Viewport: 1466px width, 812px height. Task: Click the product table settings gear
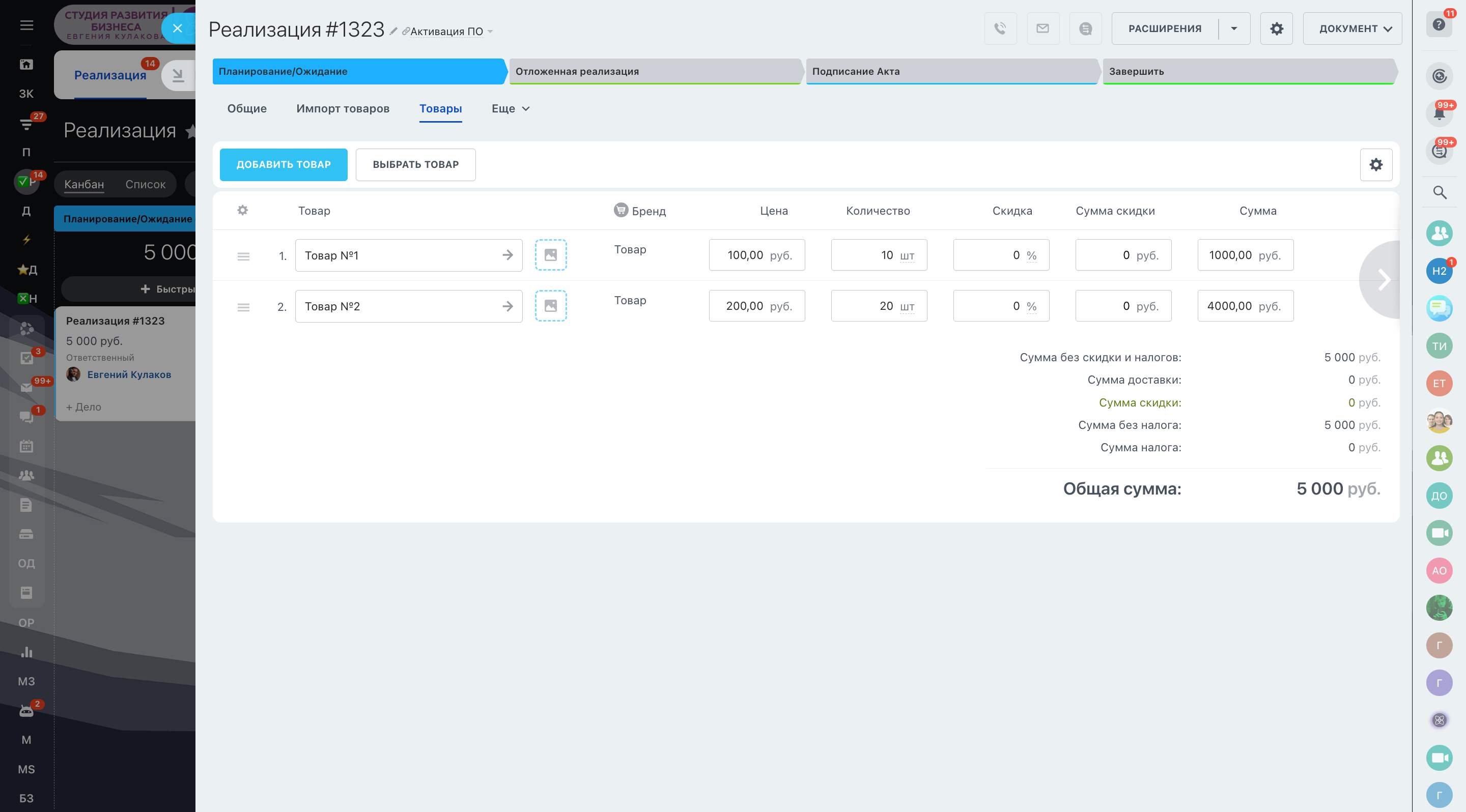click(x=1375, y=165)
